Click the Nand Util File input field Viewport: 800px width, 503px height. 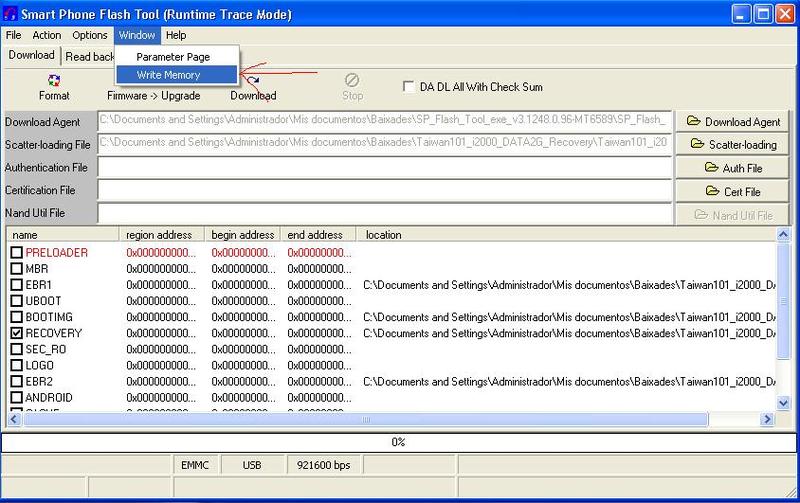(385, 213)
